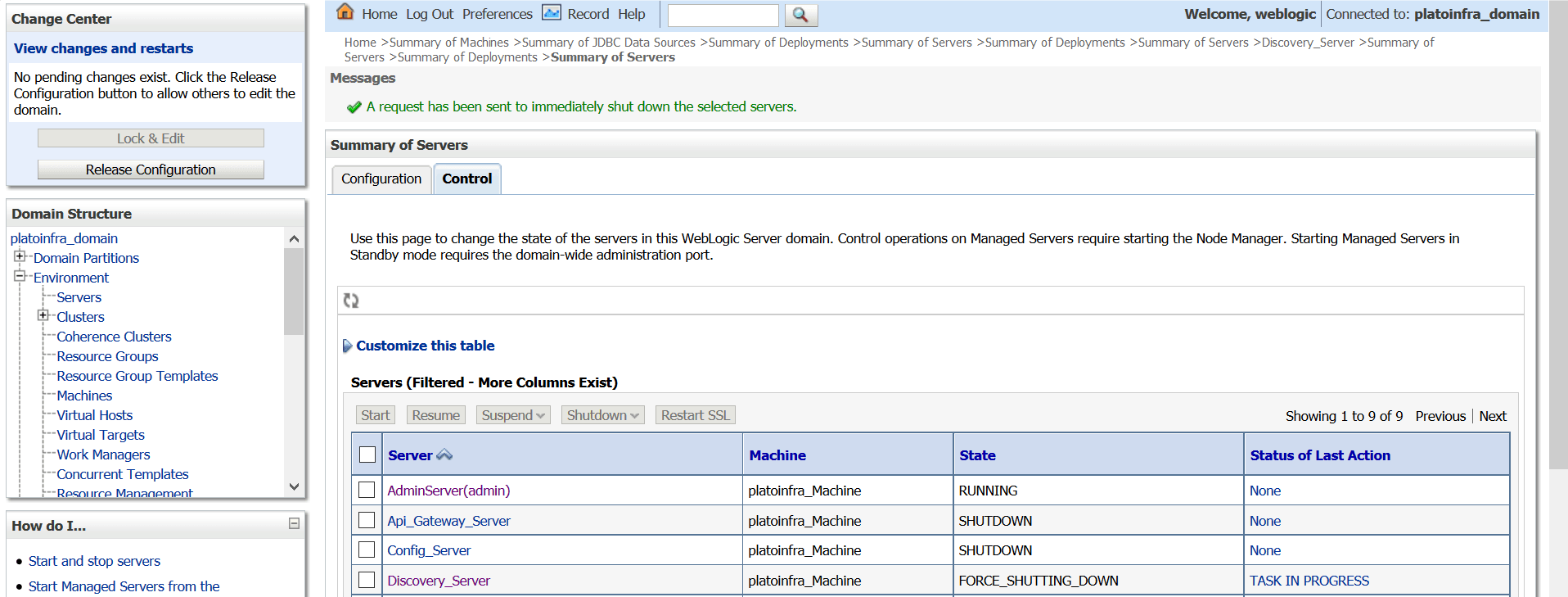1568x597 pixels.
Task: Open Resource Groups tree item
Action: tap(107, 356)
